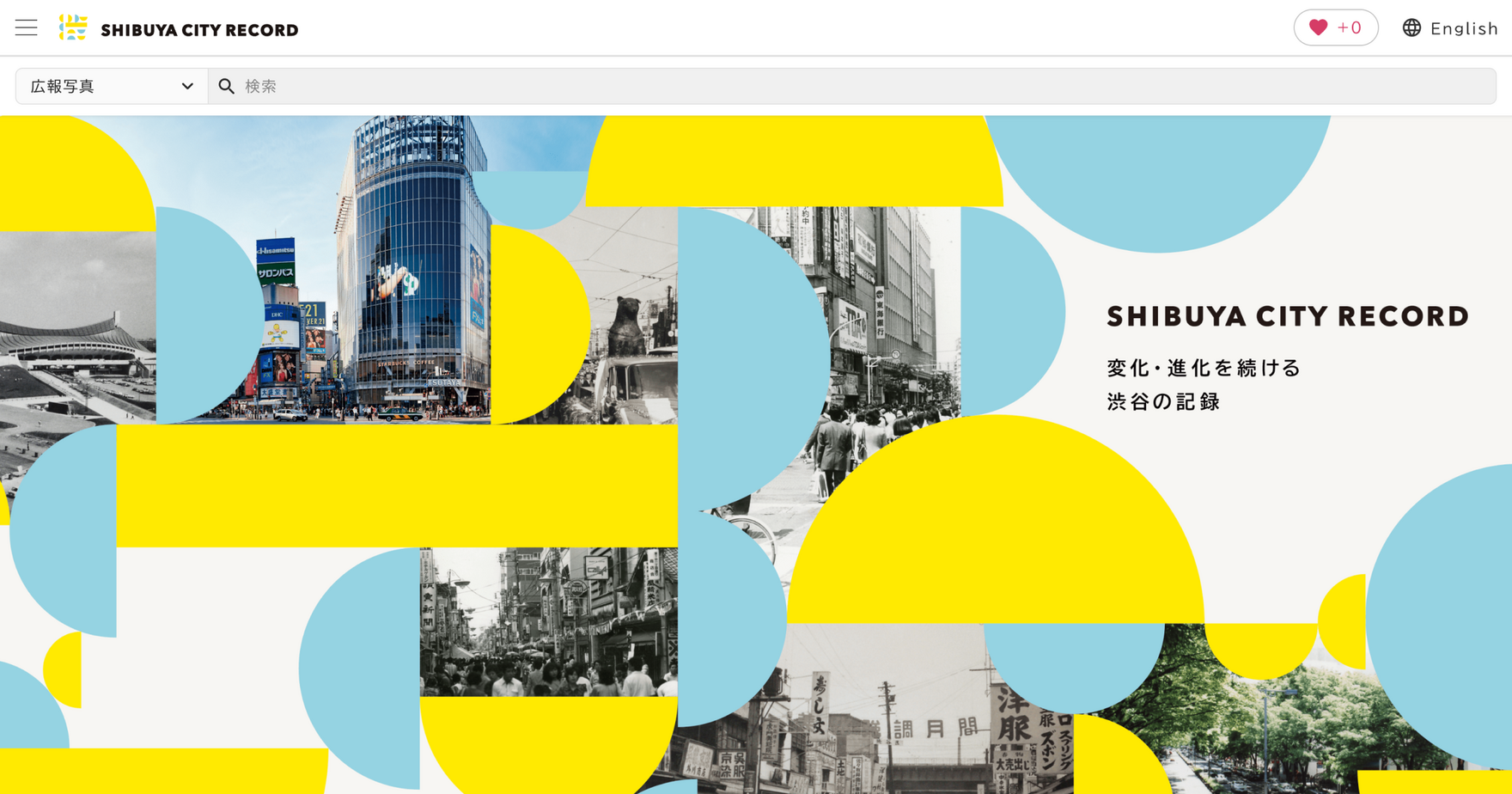Viewport: 1512px width, 794px height.
Task: Click the magnifying glass search icon
Action: [226, 86]
